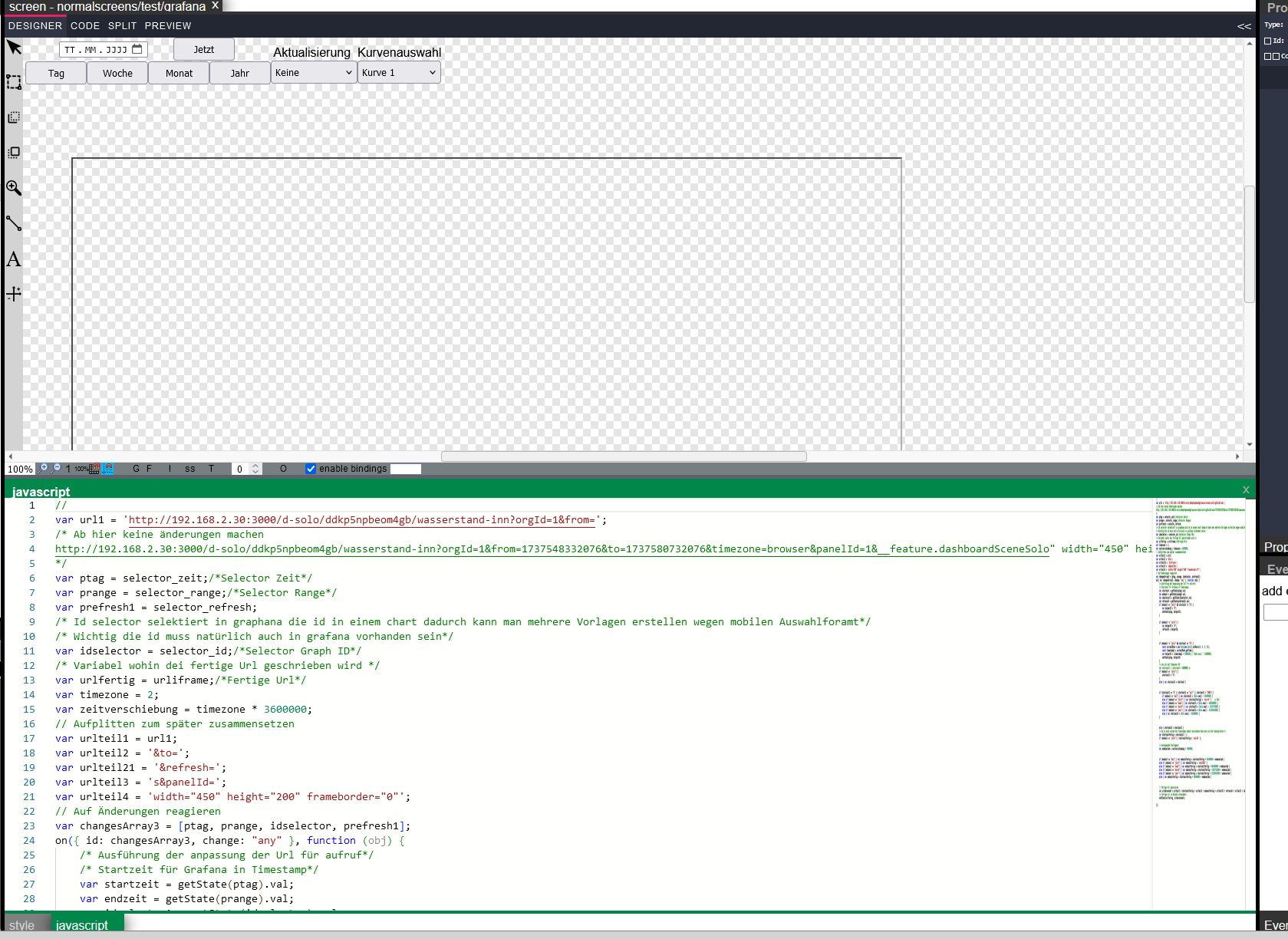
Task: Toggle the highlighted blue magnet snap icon
Action: click(x=107, y=469)
